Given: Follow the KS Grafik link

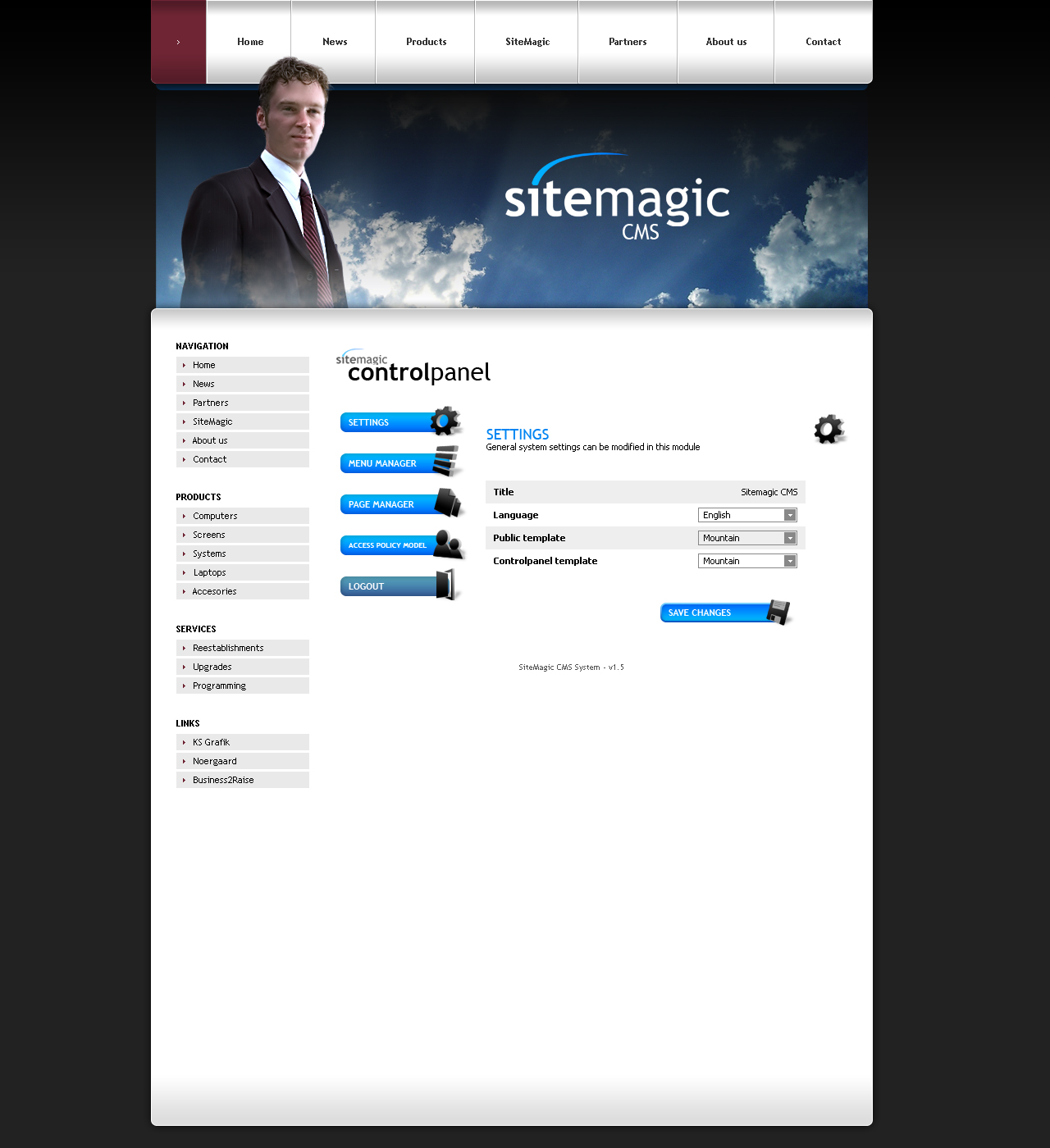Looking at the screenshot, I should pyautogui.click(x=243, y=742).
